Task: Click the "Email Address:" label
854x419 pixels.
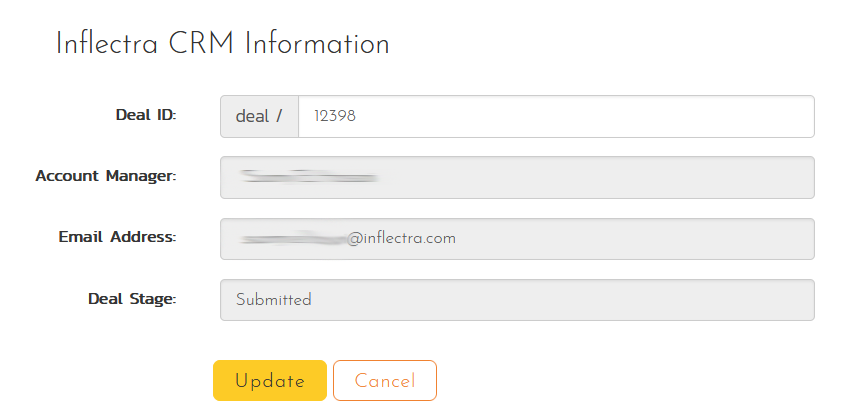Action: pos(117,237)
